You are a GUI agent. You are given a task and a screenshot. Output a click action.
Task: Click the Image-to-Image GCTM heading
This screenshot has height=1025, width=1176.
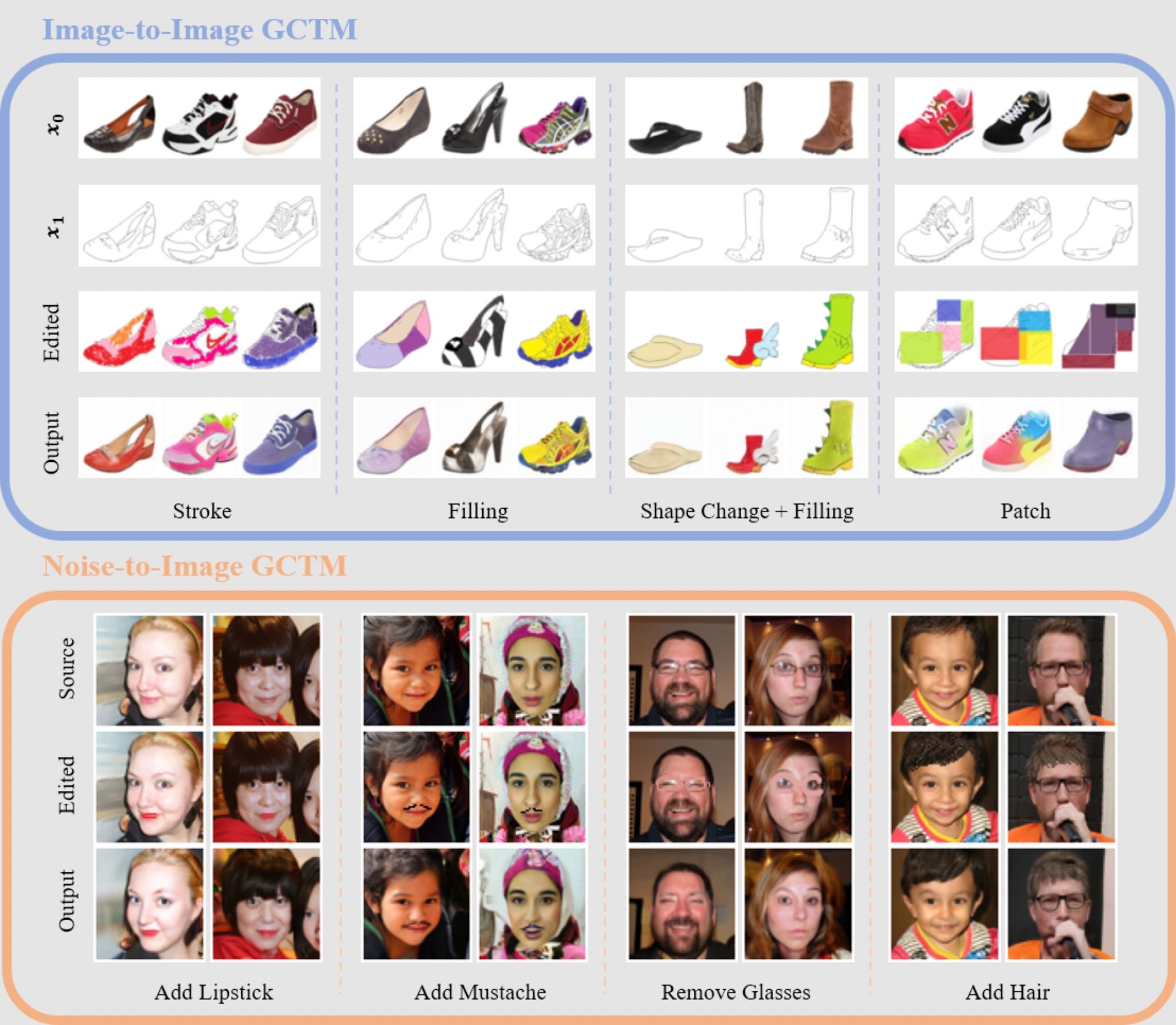(202, 26)
